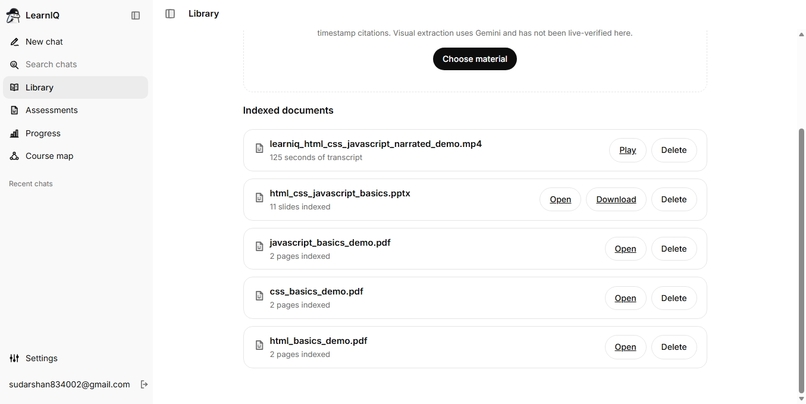
Task: Click file icon of narrated_demo.mp4 row
Action: [x=260, y=149]
